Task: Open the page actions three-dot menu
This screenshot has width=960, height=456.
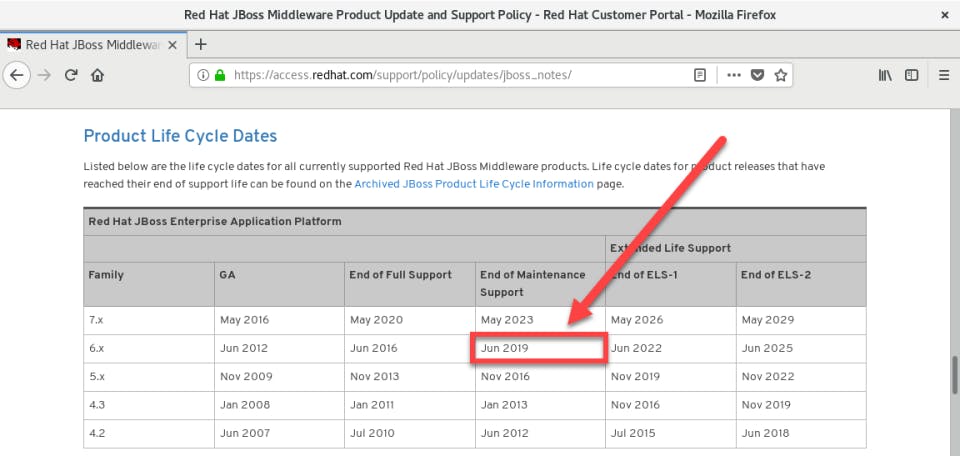Action: tap(733, 75)
